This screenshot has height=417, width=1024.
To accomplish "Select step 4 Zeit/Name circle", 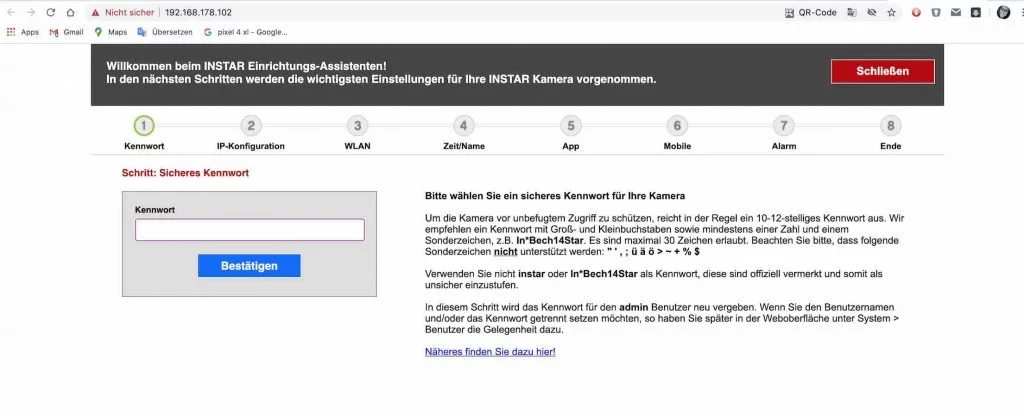I will click(x=464, y=125).
